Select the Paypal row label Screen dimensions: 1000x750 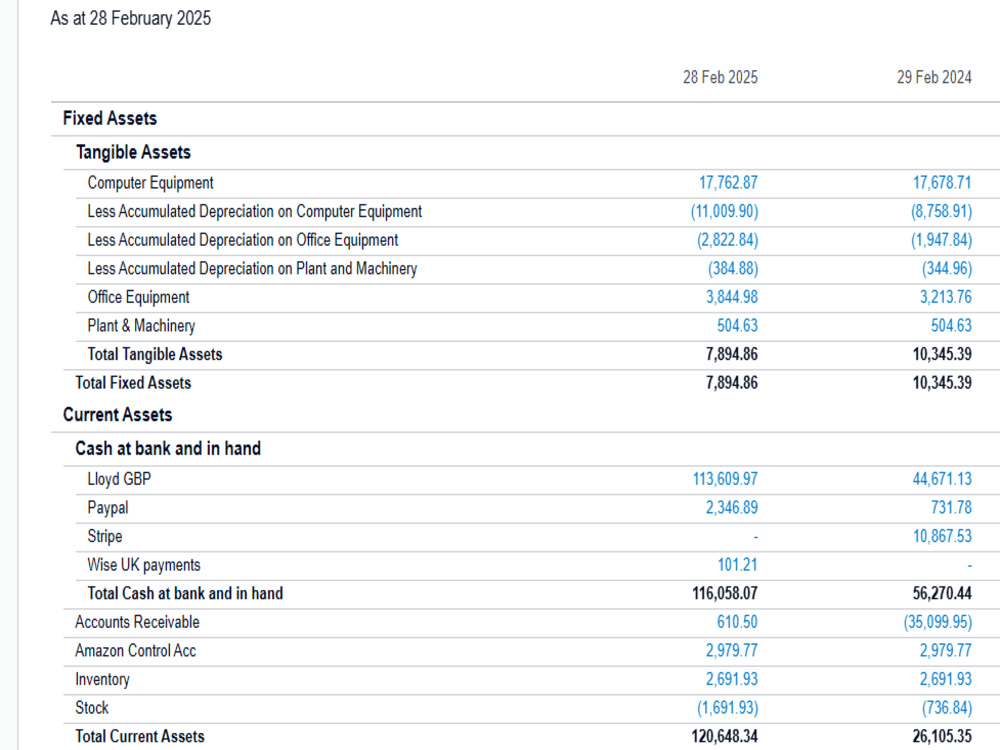pos(108,508)
